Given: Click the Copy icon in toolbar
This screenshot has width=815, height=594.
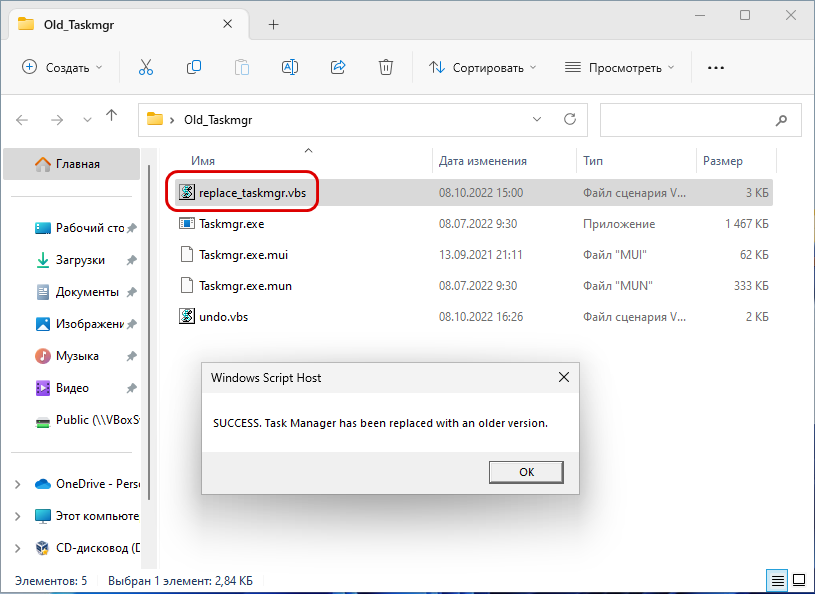Looking at the screenshot, I should [194, 67].
